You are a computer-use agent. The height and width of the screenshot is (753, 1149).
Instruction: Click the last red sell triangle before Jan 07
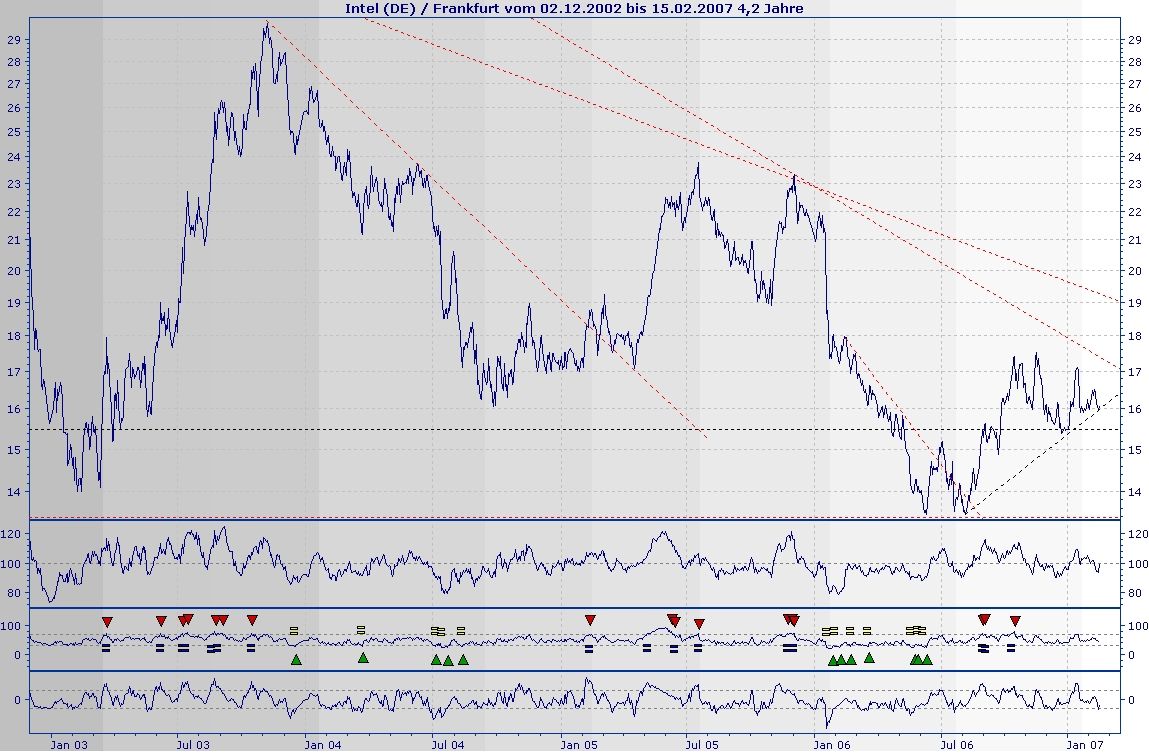click(1015, 621)
